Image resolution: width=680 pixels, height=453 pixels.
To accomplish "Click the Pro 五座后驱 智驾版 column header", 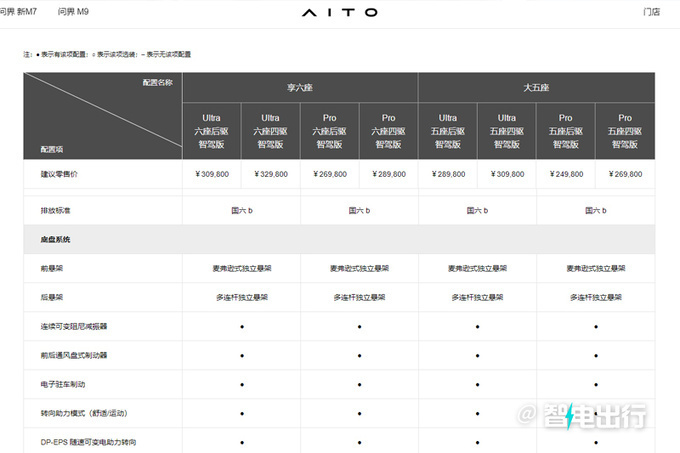I will tap(566, 131).
